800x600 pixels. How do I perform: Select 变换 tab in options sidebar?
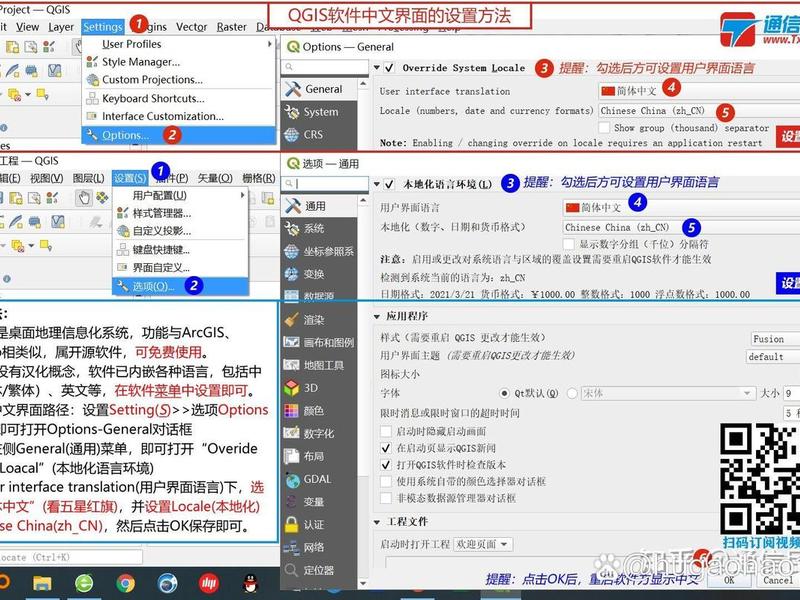pos(319,274)
